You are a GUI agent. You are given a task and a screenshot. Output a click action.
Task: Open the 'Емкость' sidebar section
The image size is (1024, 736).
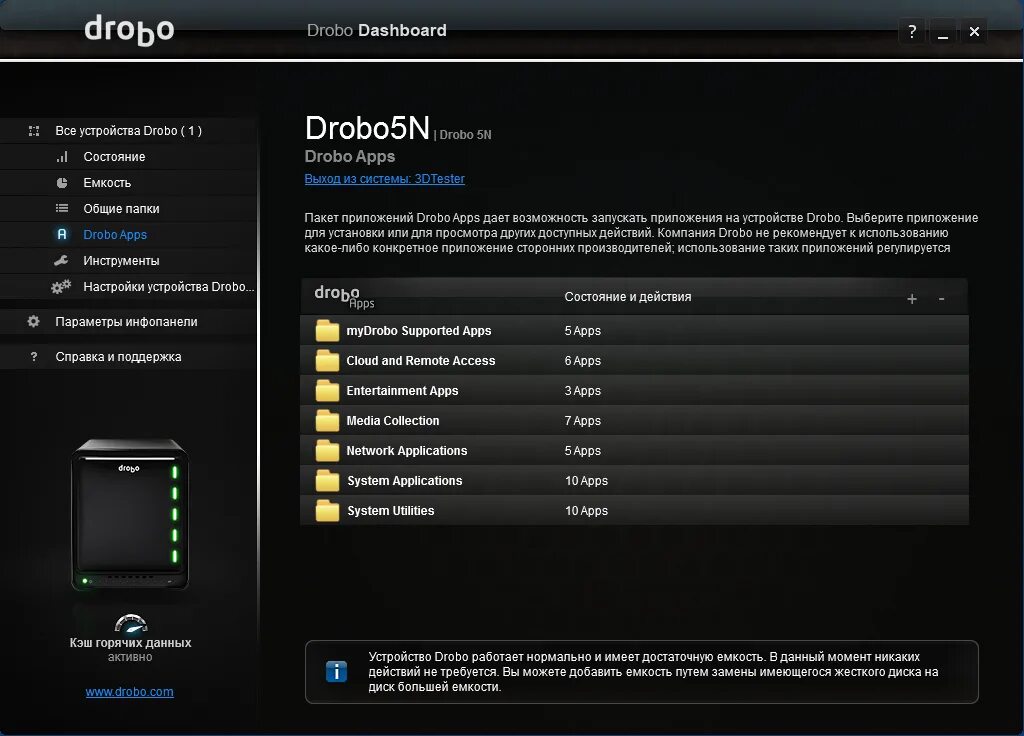pyautogui.click(x=129, y=183)
